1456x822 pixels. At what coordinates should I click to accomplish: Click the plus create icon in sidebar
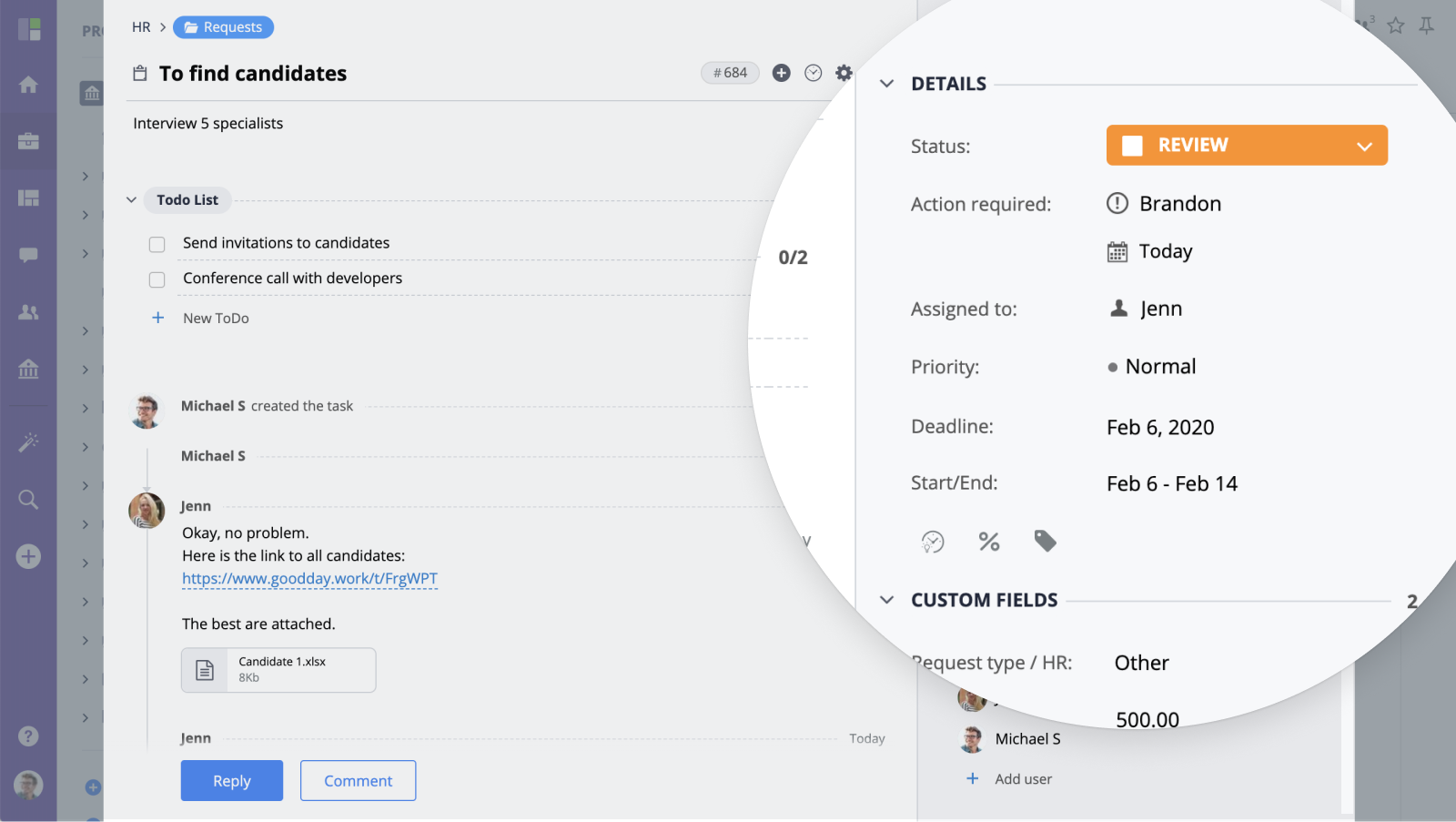point(28,556)
